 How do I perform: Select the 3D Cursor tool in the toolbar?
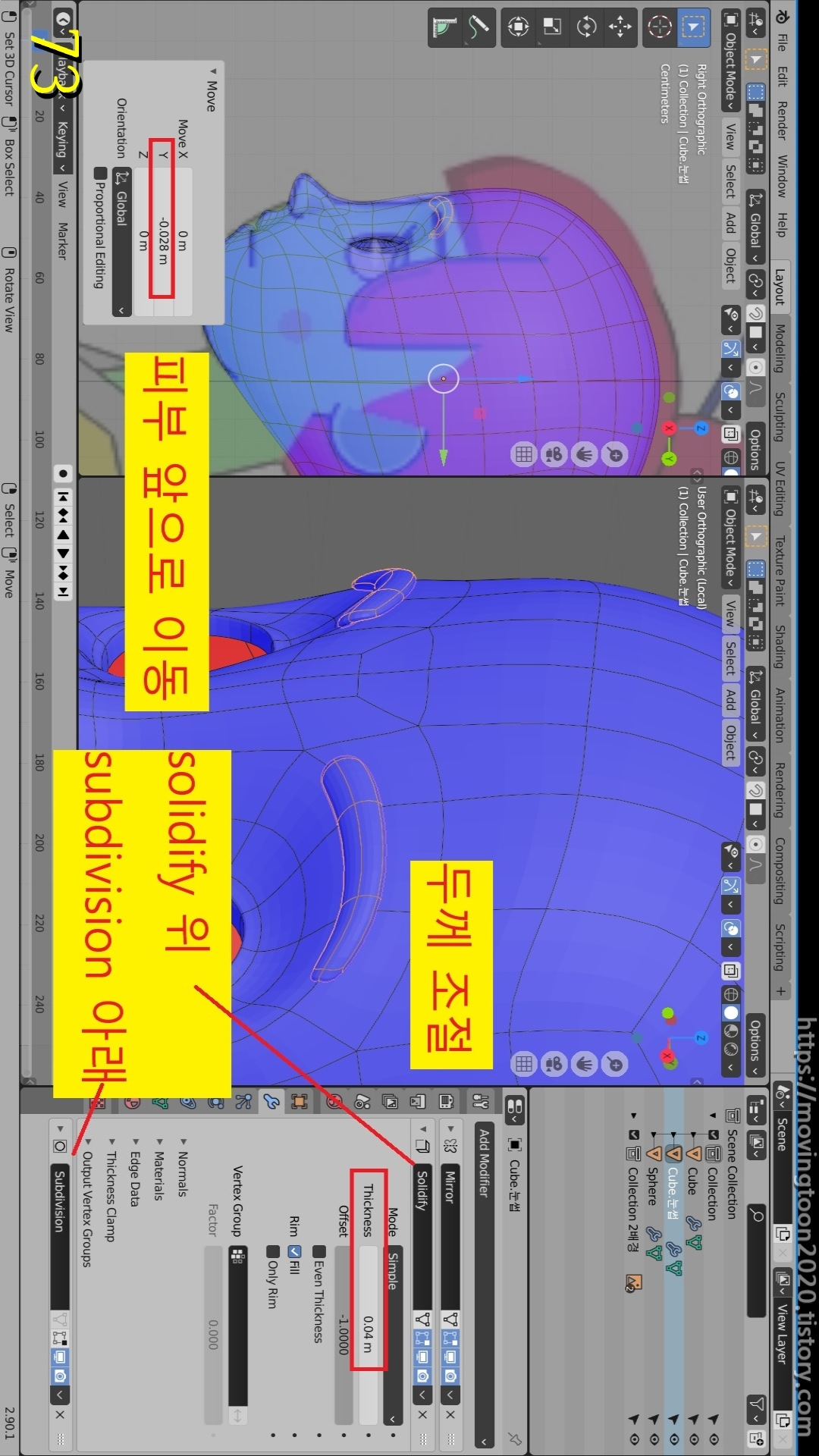pos(660,28)
